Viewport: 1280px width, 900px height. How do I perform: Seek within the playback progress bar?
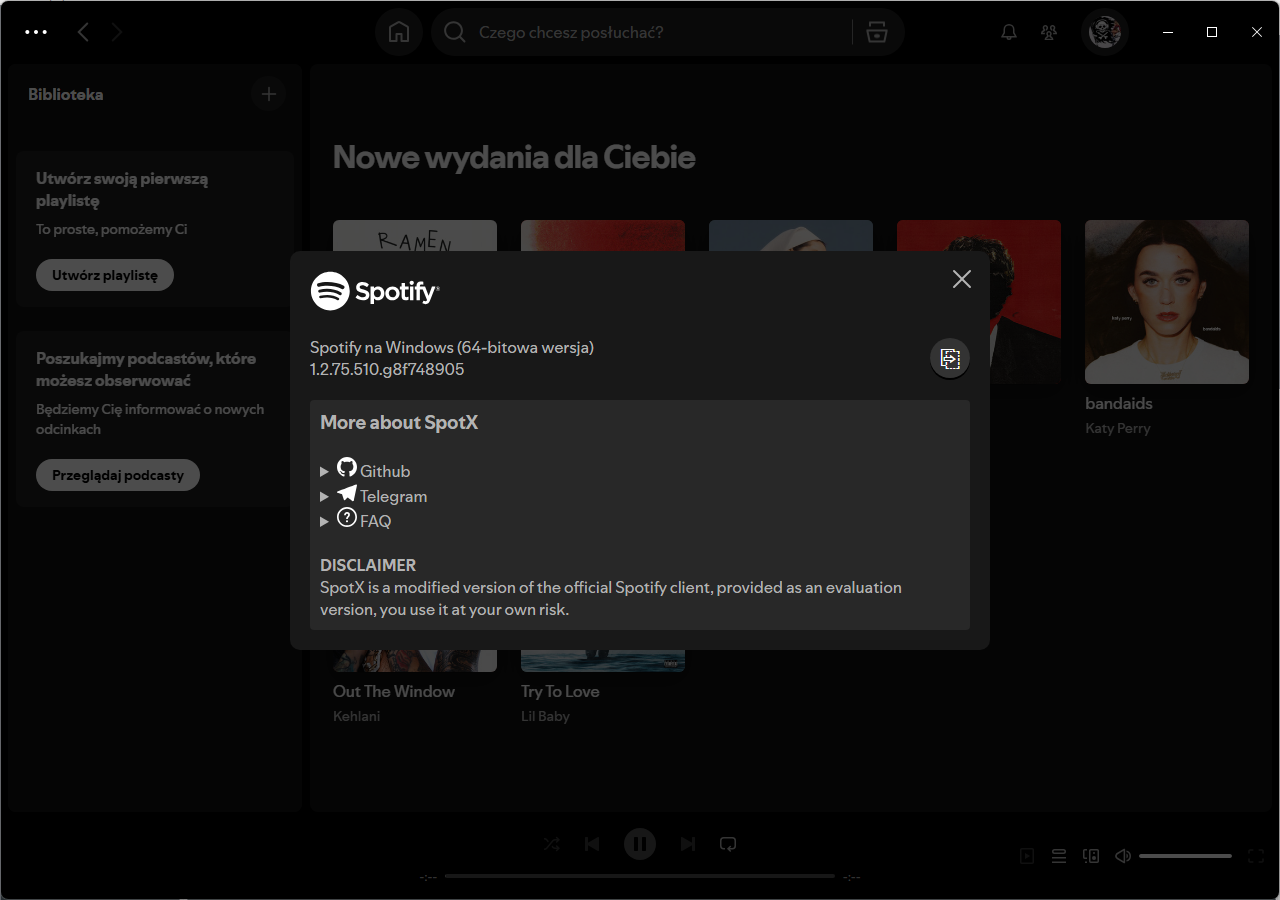[640, 876]
